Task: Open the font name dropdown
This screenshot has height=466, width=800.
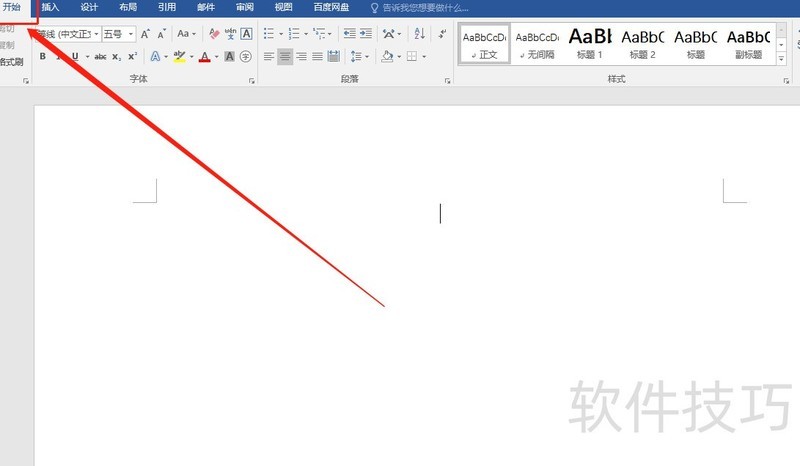Action: point(96,34)
